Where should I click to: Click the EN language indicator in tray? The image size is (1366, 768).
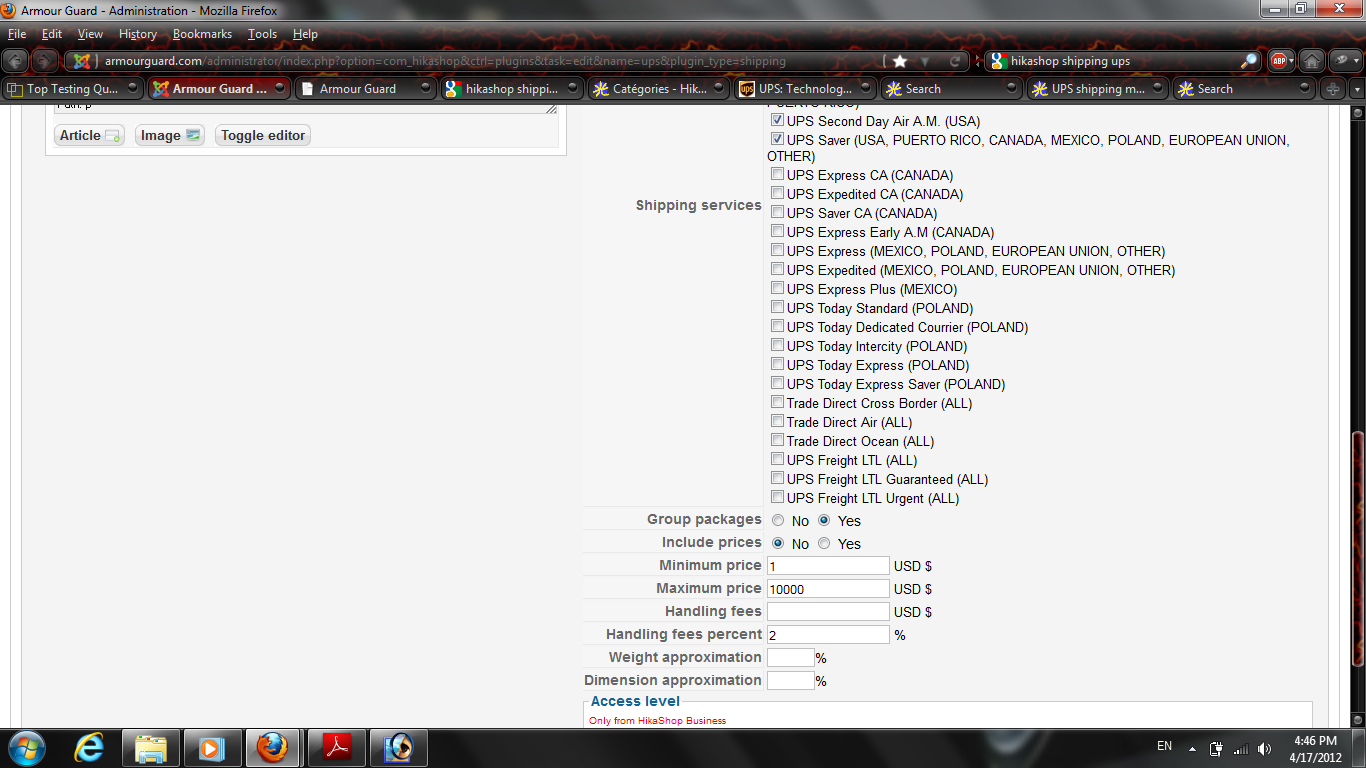[1164, 746]
